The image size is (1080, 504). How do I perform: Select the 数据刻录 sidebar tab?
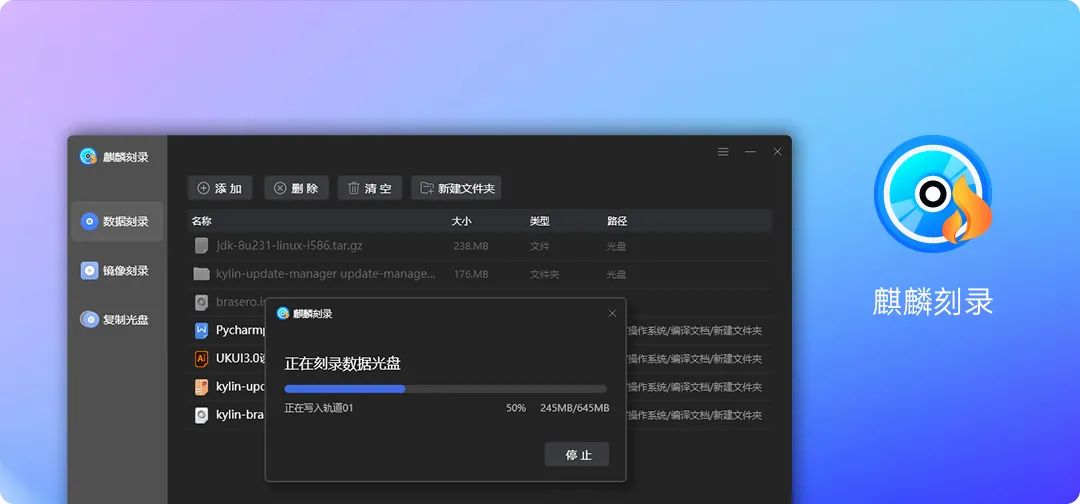click(117, 222)
